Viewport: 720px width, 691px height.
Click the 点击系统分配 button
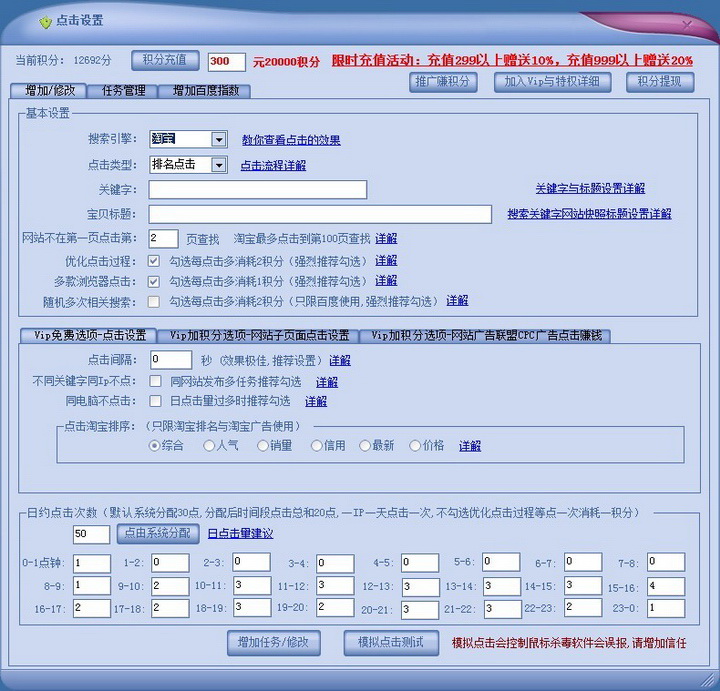(158, 533)
